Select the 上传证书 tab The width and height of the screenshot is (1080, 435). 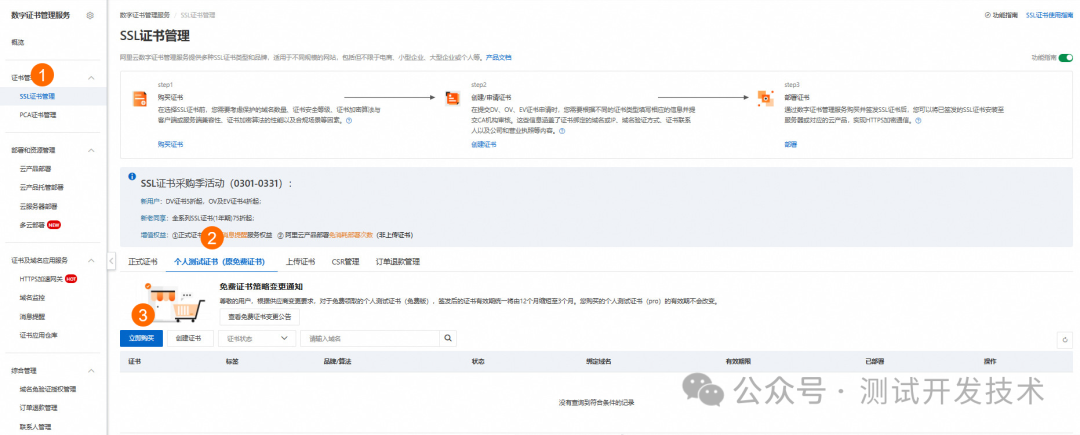point(300,262)
